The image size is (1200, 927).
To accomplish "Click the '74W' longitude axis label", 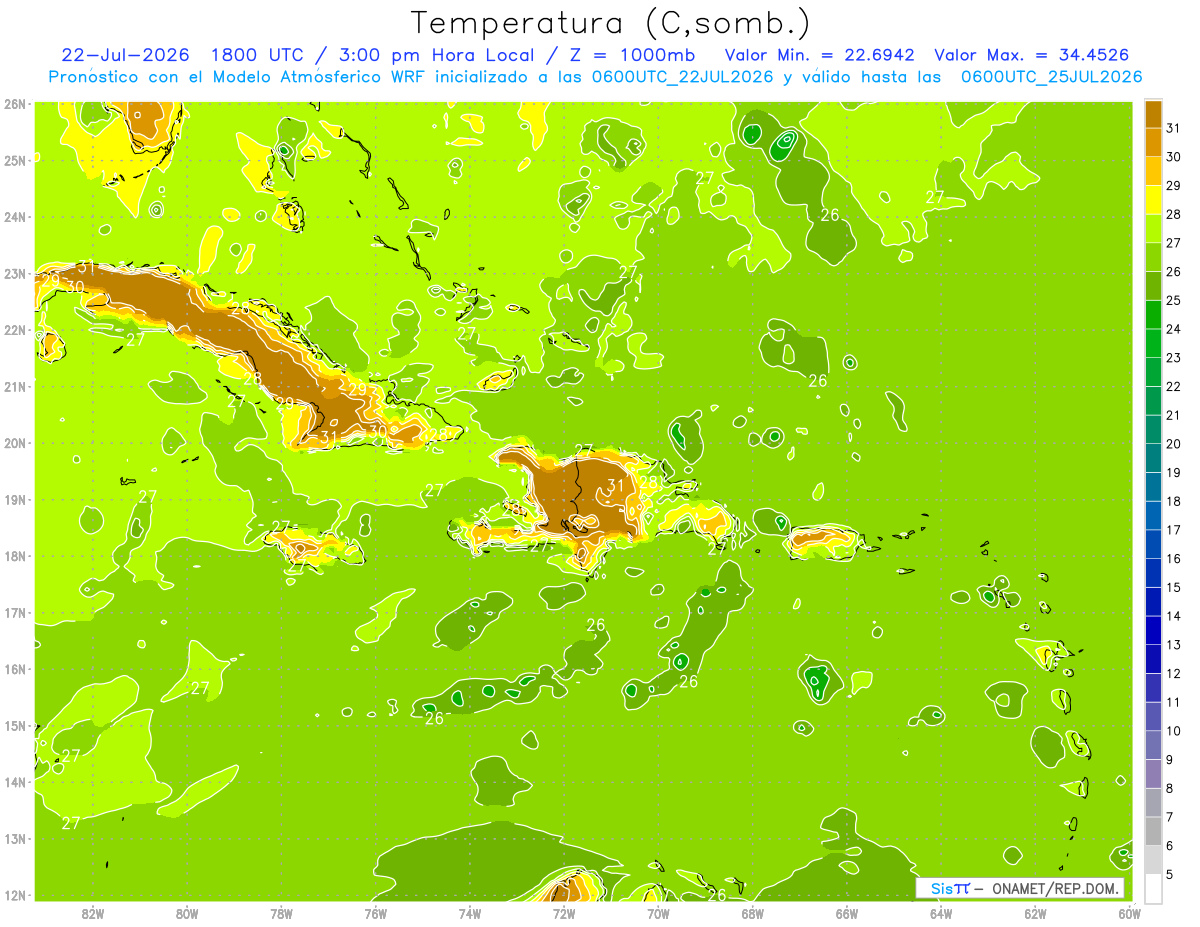I will [x=470, y=913].
